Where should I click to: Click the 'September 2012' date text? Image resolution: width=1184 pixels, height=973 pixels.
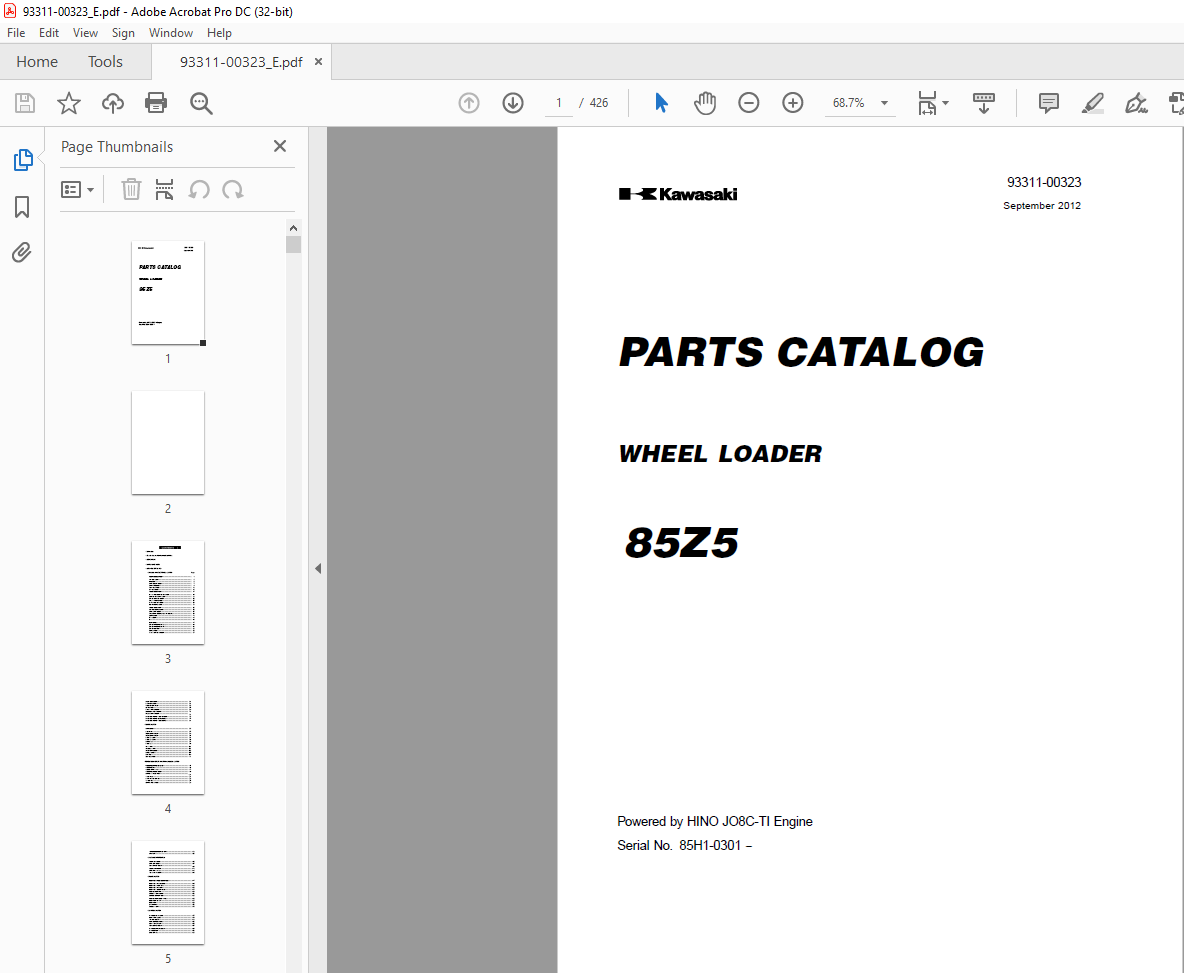click(1041, 205)
